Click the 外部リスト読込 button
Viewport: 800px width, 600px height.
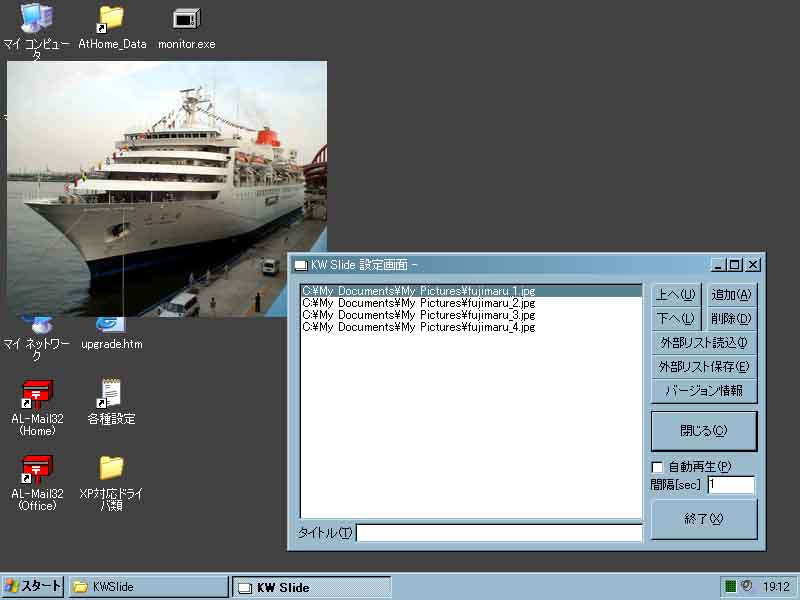pos(703,343)
